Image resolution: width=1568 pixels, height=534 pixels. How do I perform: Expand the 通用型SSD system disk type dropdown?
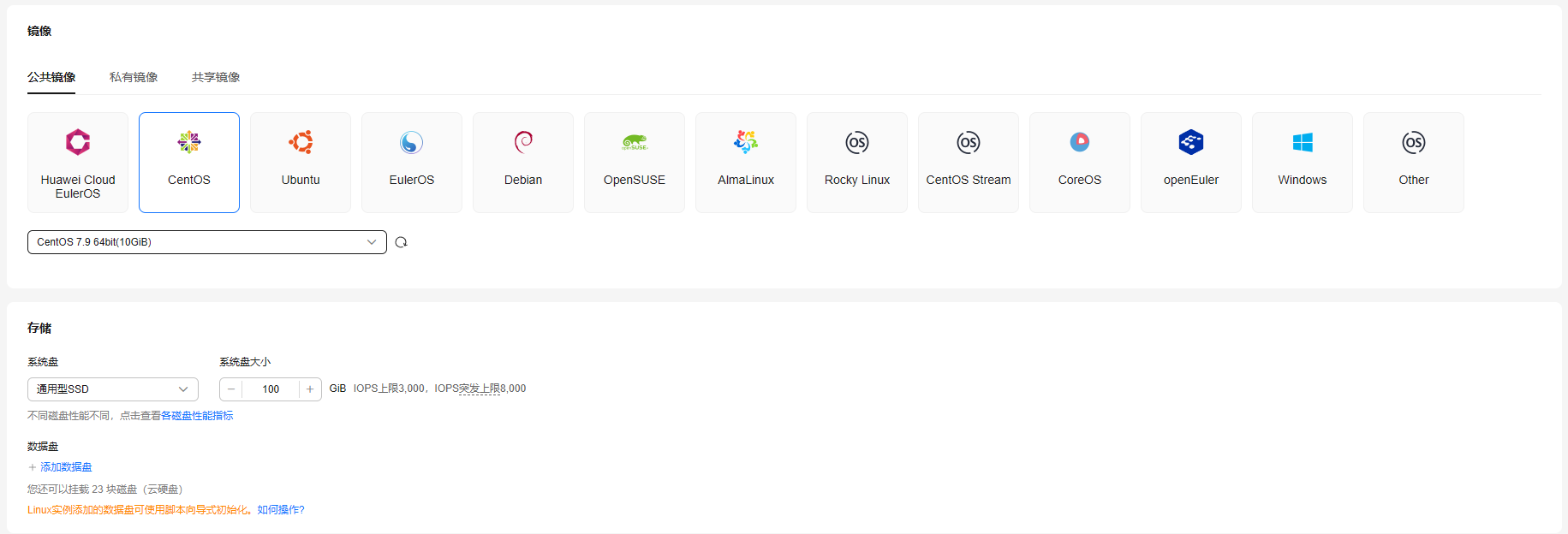pos(113,389)
